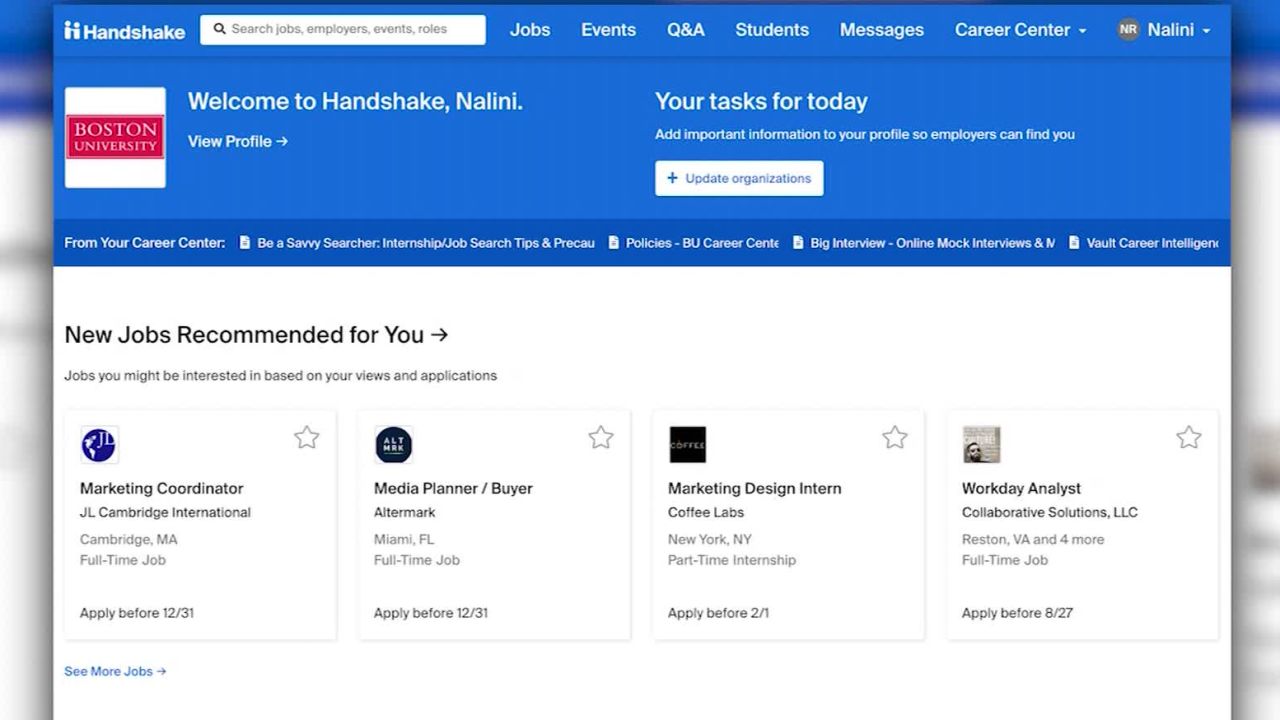1280x720 pixels.
Task: Click Collaborative Solutions, LLC employer name
Action: click(x=1050, y=512)
